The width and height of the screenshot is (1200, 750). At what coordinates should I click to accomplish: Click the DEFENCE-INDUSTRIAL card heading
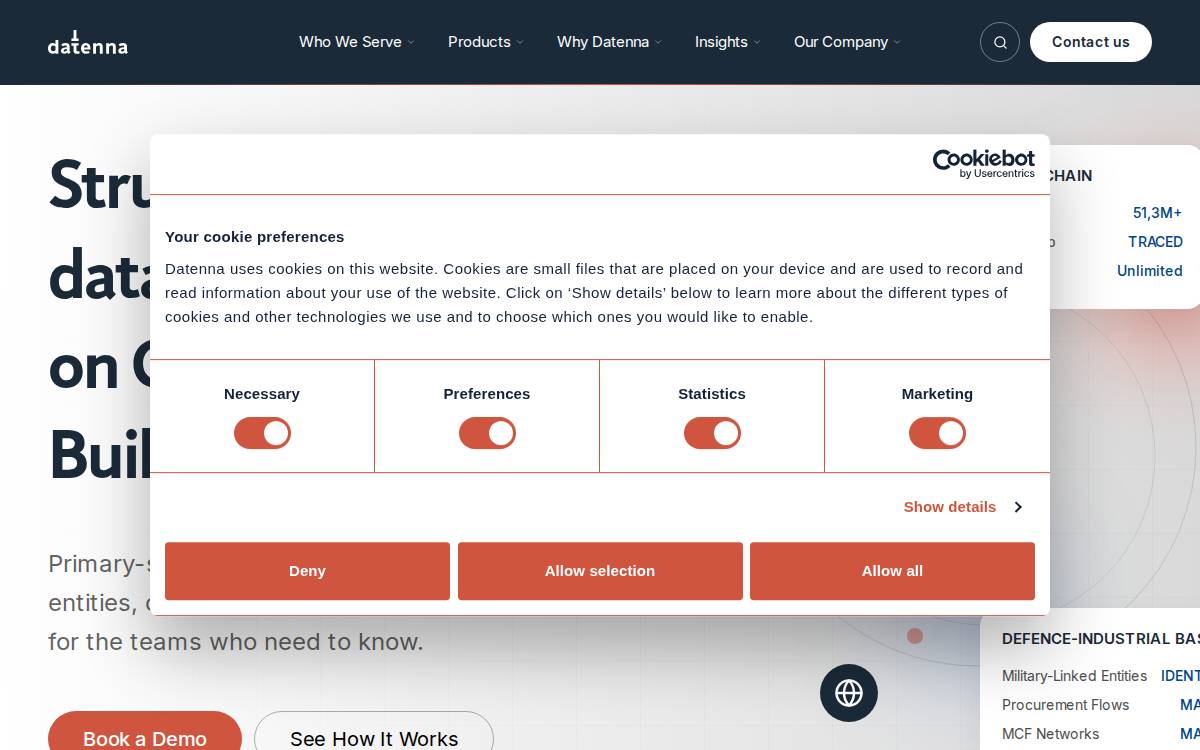pos(1100,639)
